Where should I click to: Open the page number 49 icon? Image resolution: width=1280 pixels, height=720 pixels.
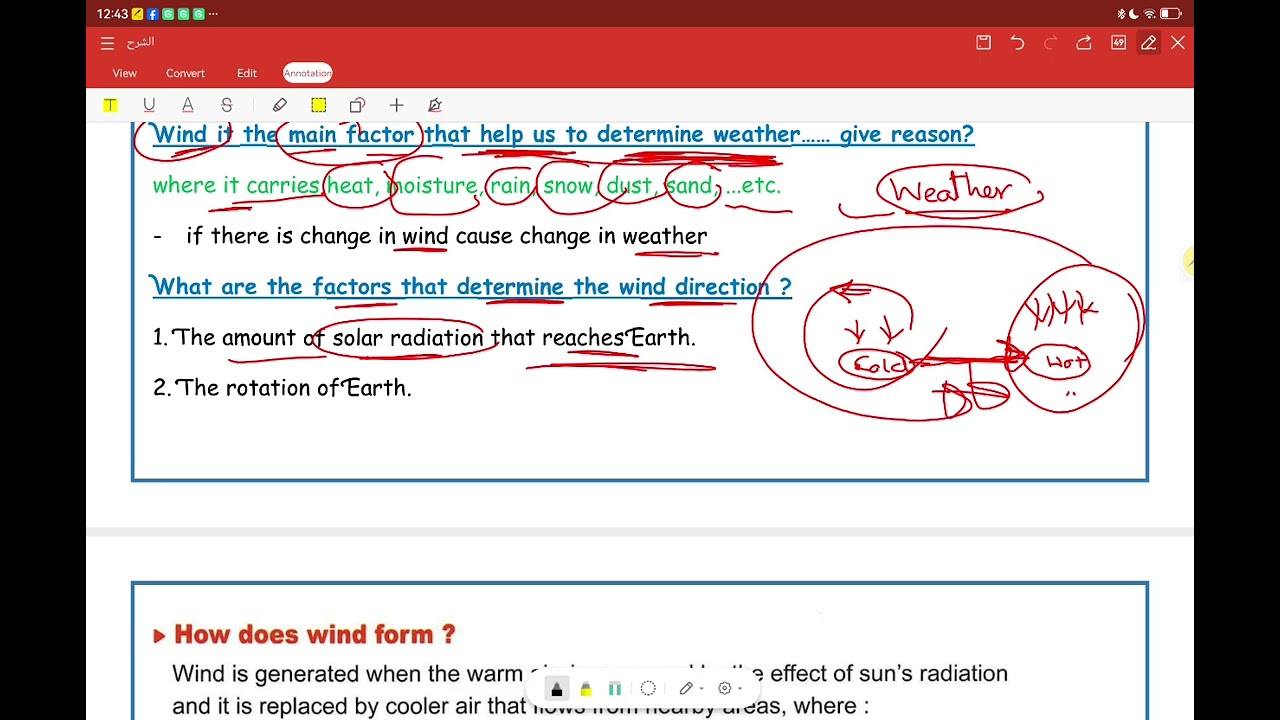[x=1118, y=43]
